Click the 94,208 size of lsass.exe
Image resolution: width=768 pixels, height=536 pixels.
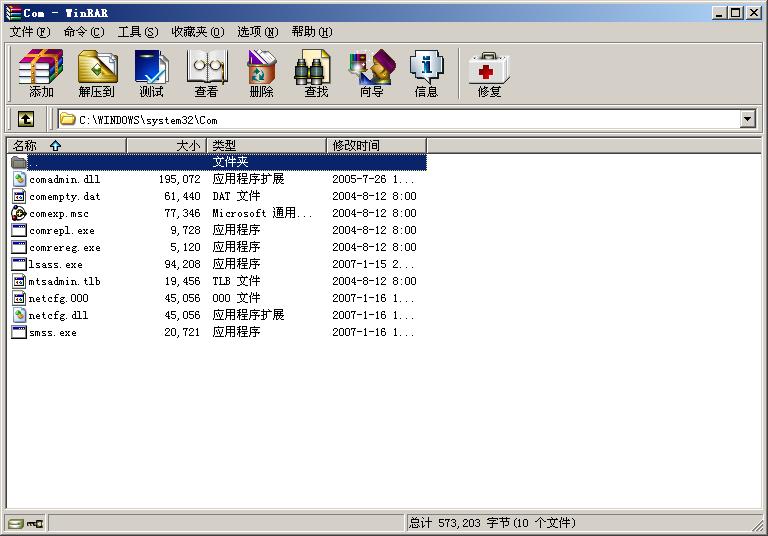(x=182, y=264)
